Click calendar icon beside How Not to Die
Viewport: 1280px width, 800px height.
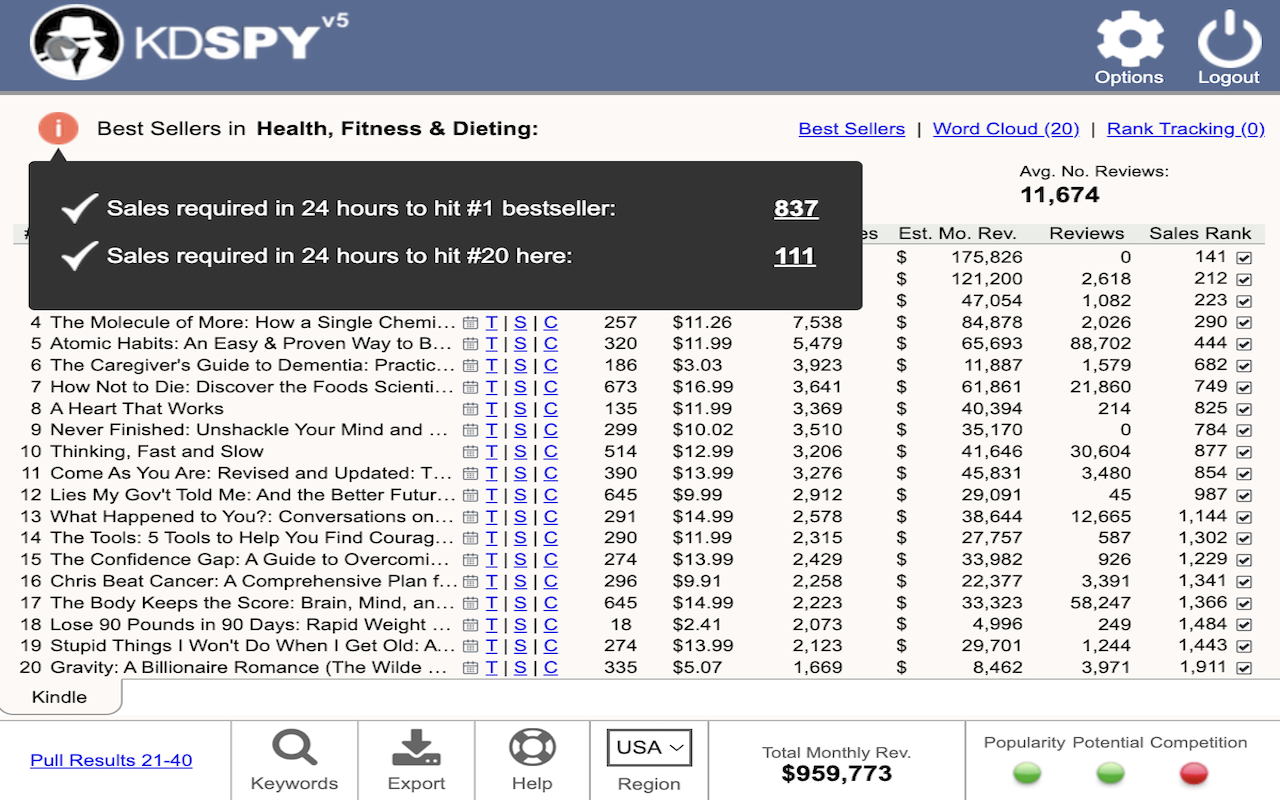tap(471, 386)
